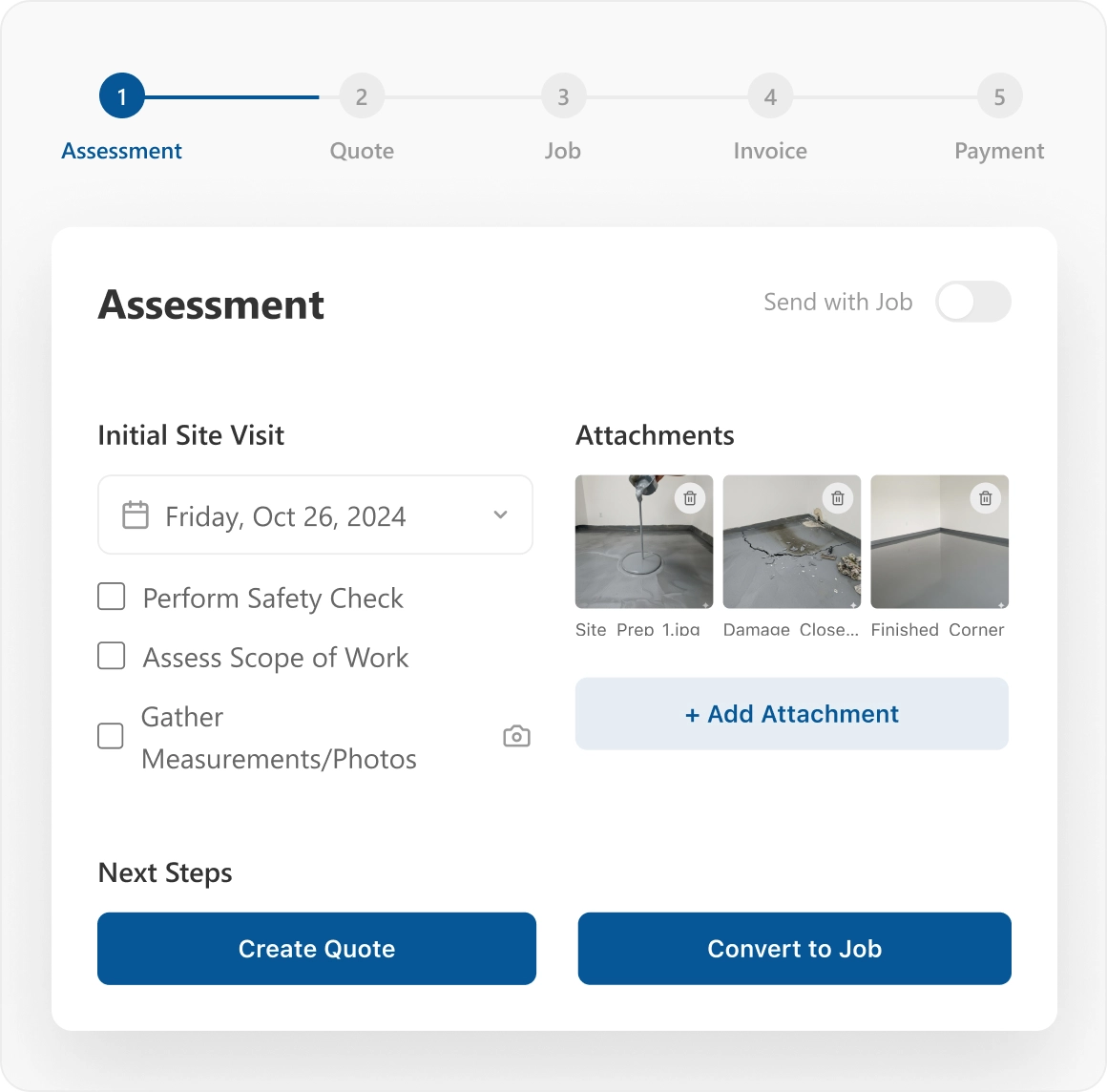
Task: Click trash icon on Damage Close-up photo
Action: click(x=838, y=498)
